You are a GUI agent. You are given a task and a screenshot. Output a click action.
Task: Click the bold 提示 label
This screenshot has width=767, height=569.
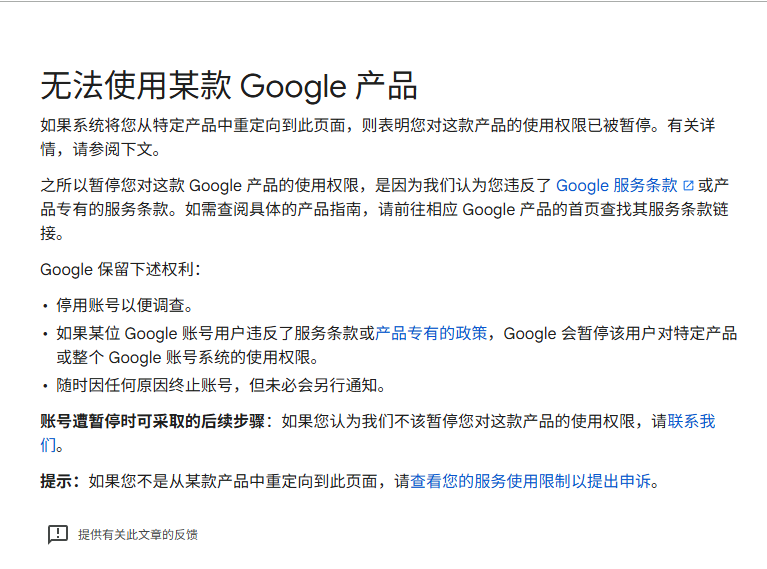tap(58, 481)
